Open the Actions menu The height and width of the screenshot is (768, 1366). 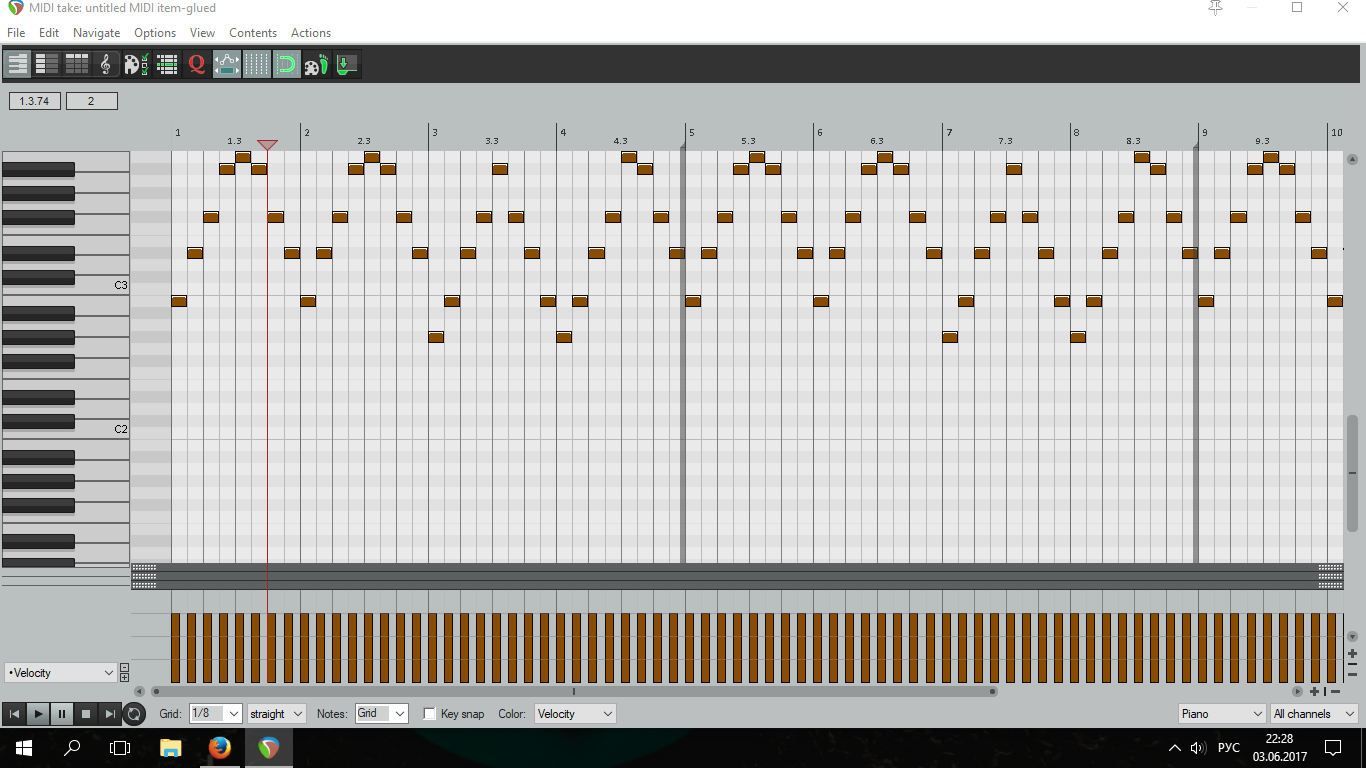pyautogui.click(x=311, y=33)
